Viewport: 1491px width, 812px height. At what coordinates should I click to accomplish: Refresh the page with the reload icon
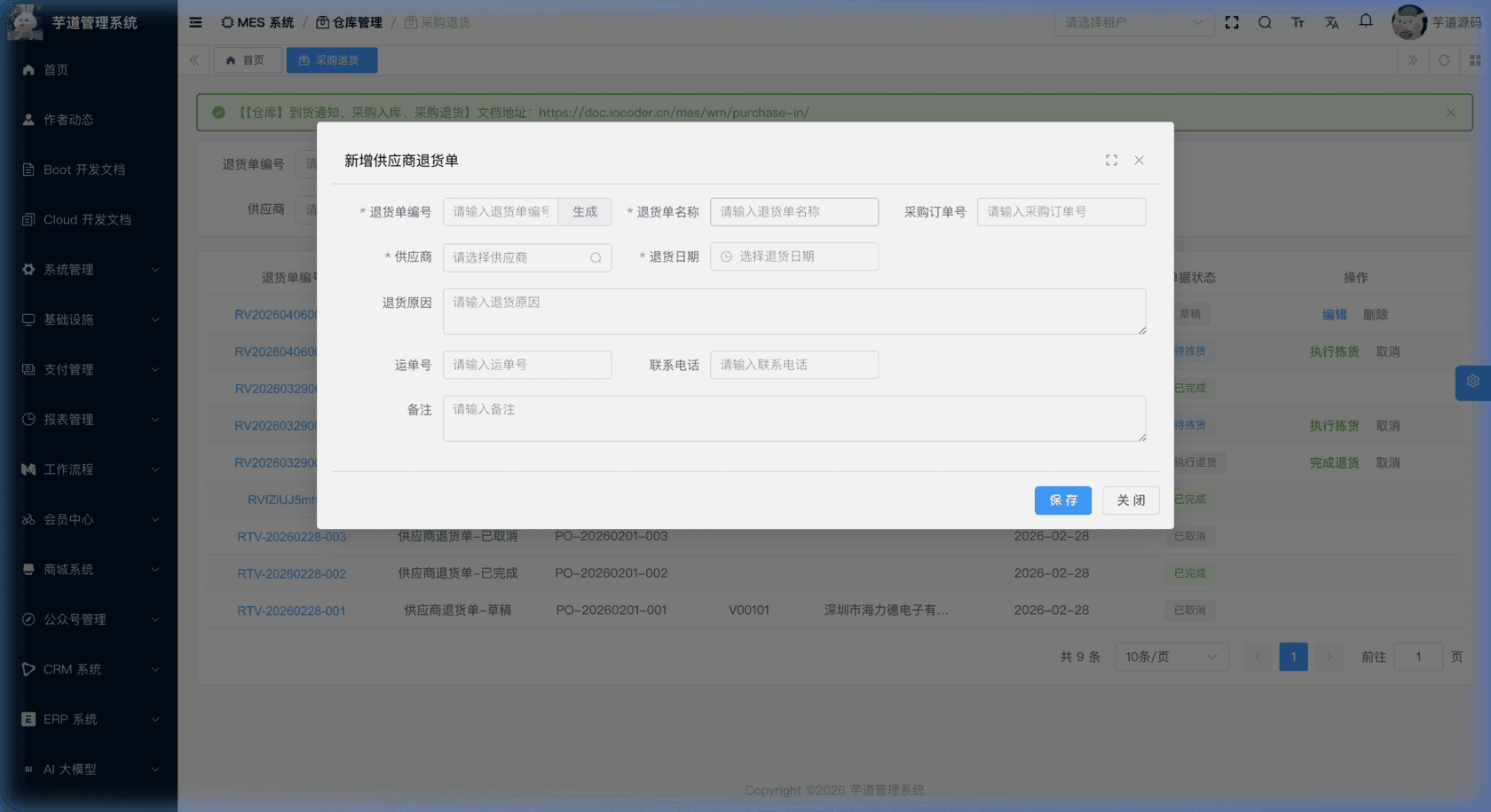point(1445,60)
